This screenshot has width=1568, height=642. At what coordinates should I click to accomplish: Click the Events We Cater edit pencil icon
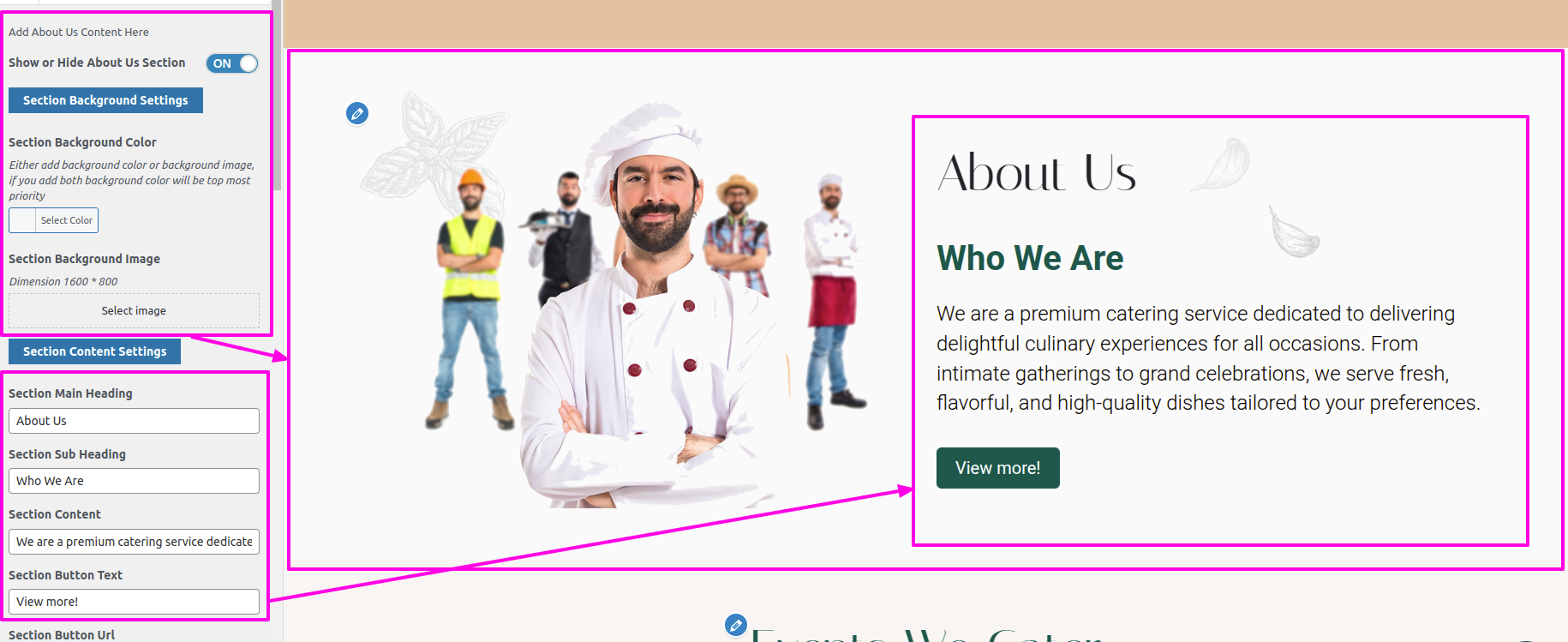(736, 625)
